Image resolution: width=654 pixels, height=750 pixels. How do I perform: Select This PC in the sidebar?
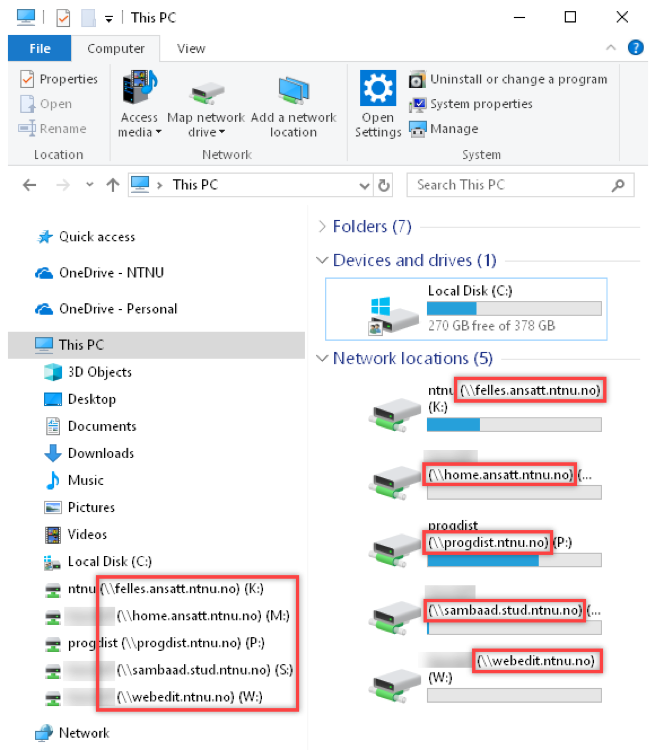[156, 345]
